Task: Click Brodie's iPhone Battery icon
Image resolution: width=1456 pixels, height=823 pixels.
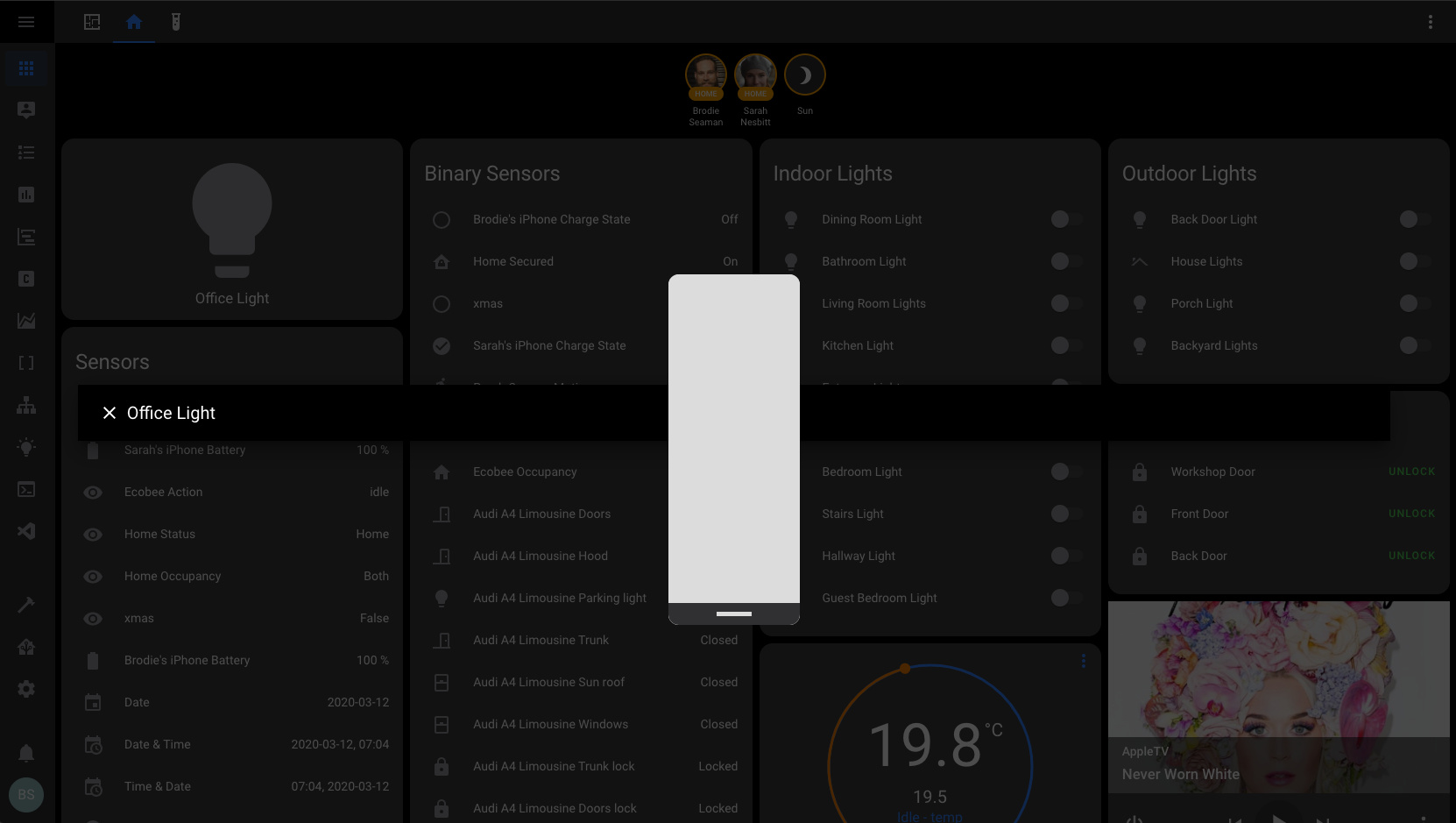Action: 93,661
